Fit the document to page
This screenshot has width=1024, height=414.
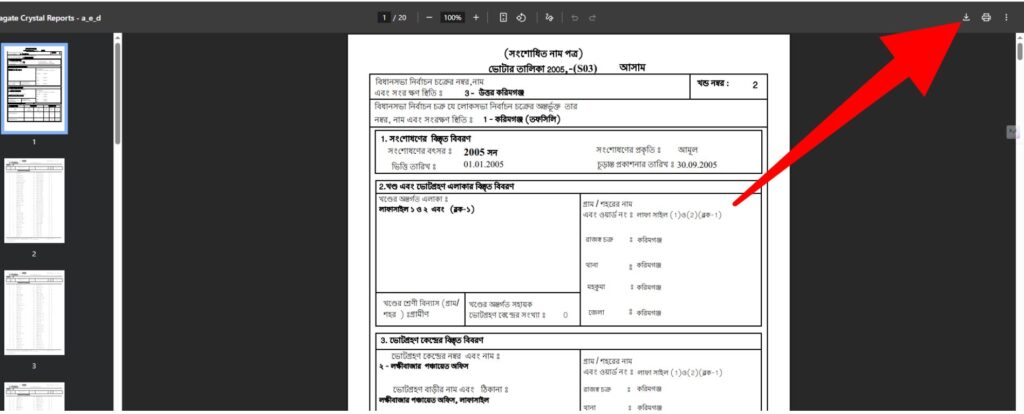click(x=503, y=18)
